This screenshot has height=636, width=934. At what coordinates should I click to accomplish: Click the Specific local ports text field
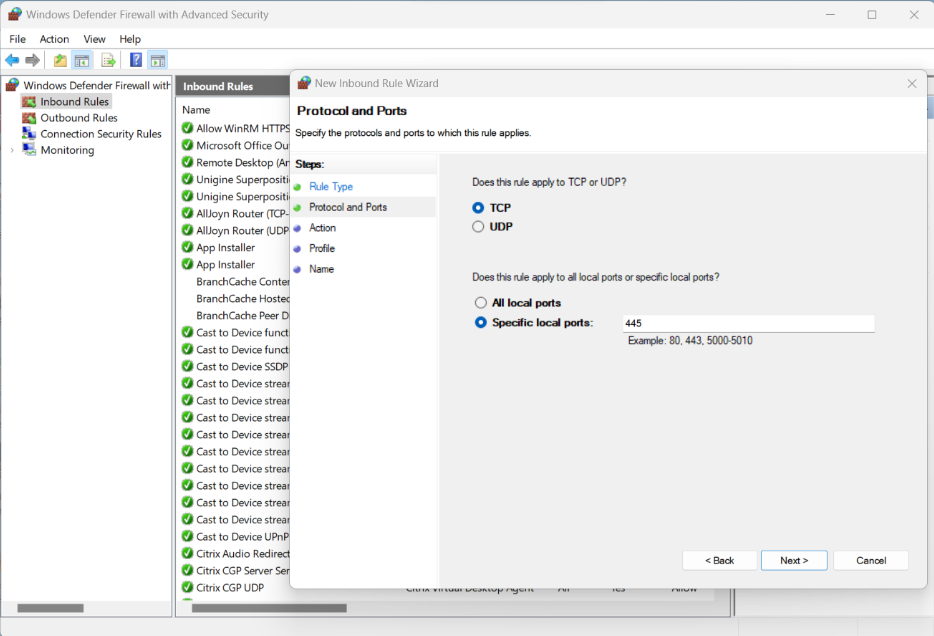coord(748,323)
